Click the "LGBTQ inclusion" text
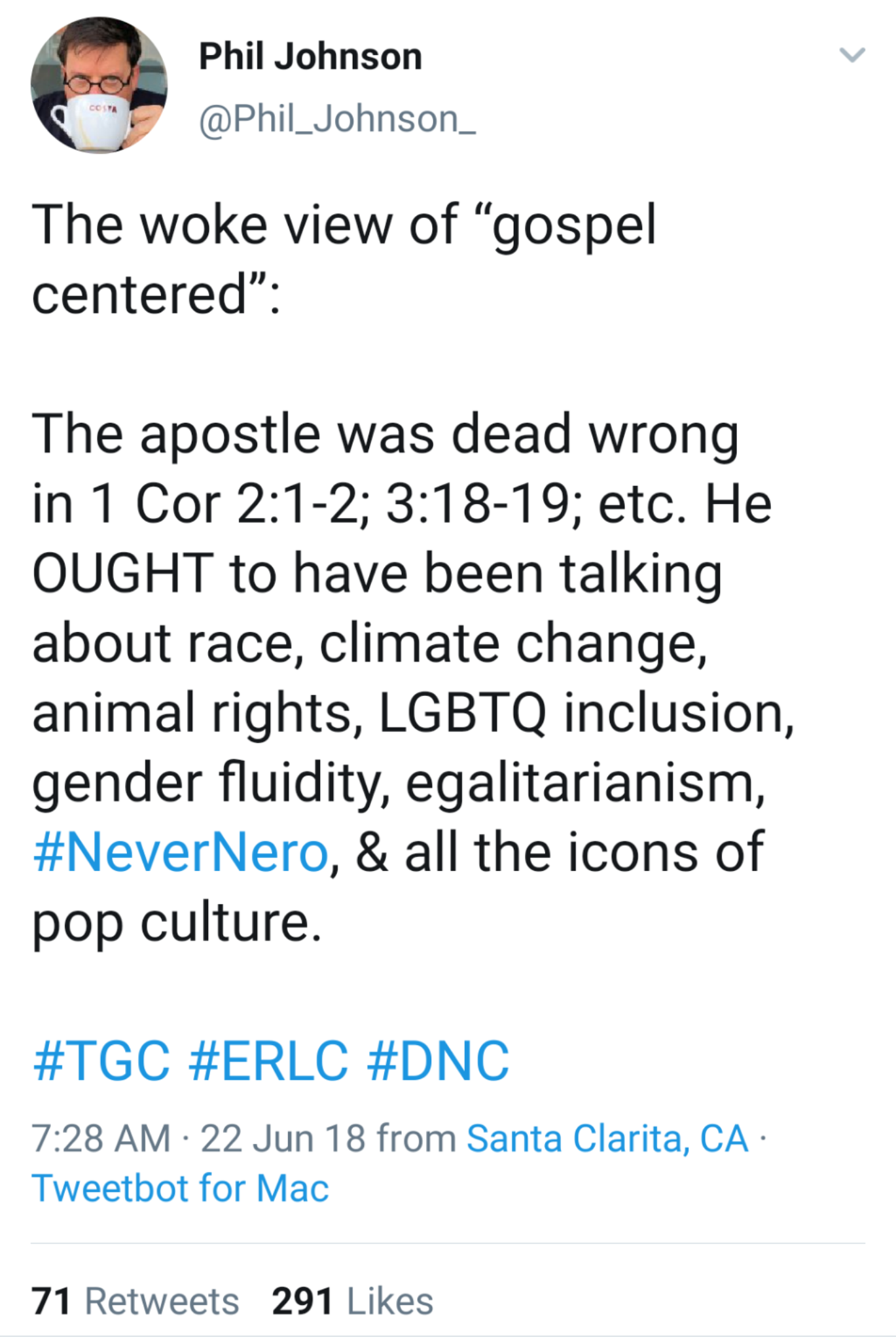The image size is (896, 1341). [586, 712]
